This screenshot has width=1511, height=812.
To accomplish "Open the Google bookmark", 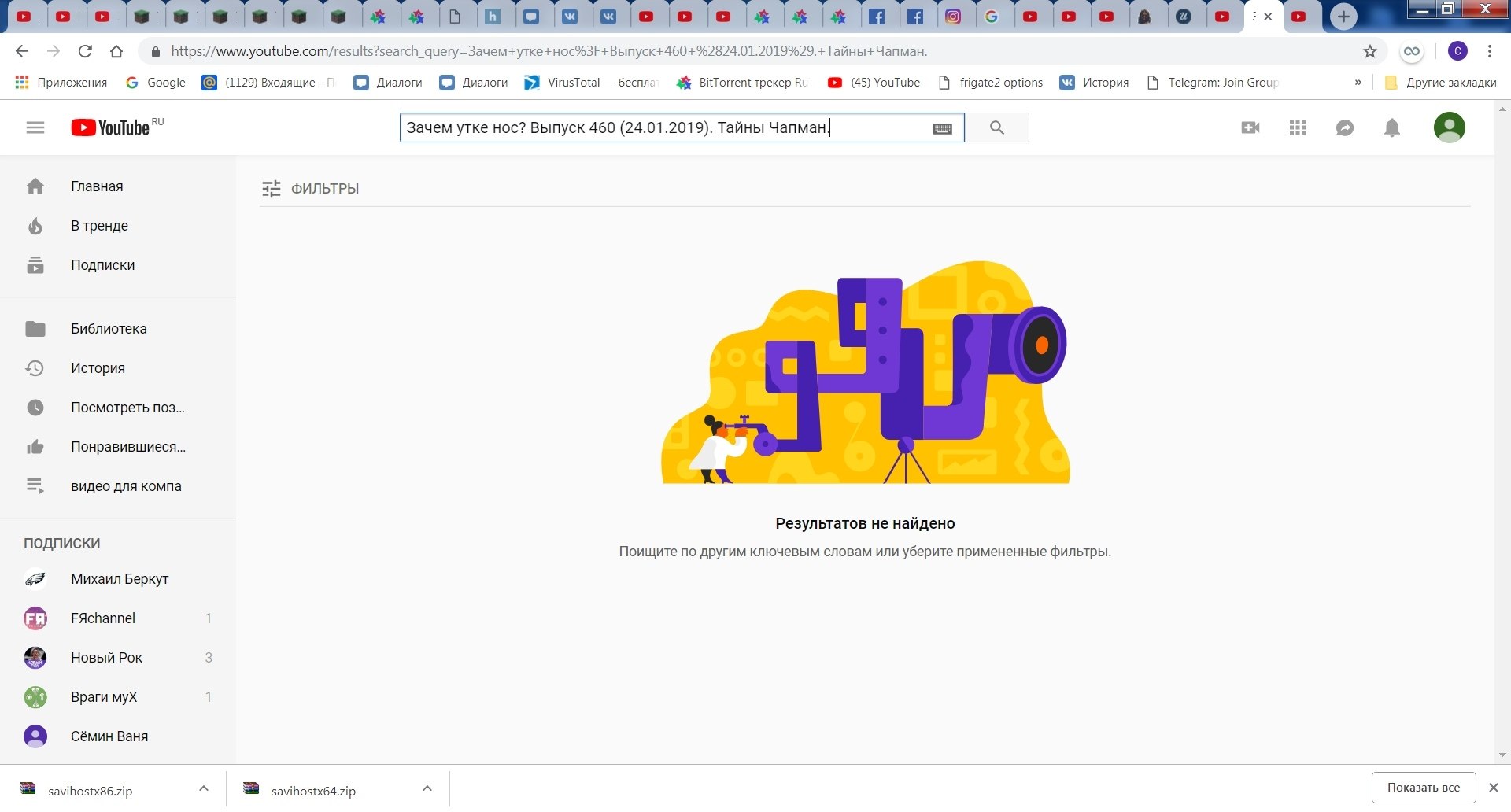I will (x=156, y=83).
